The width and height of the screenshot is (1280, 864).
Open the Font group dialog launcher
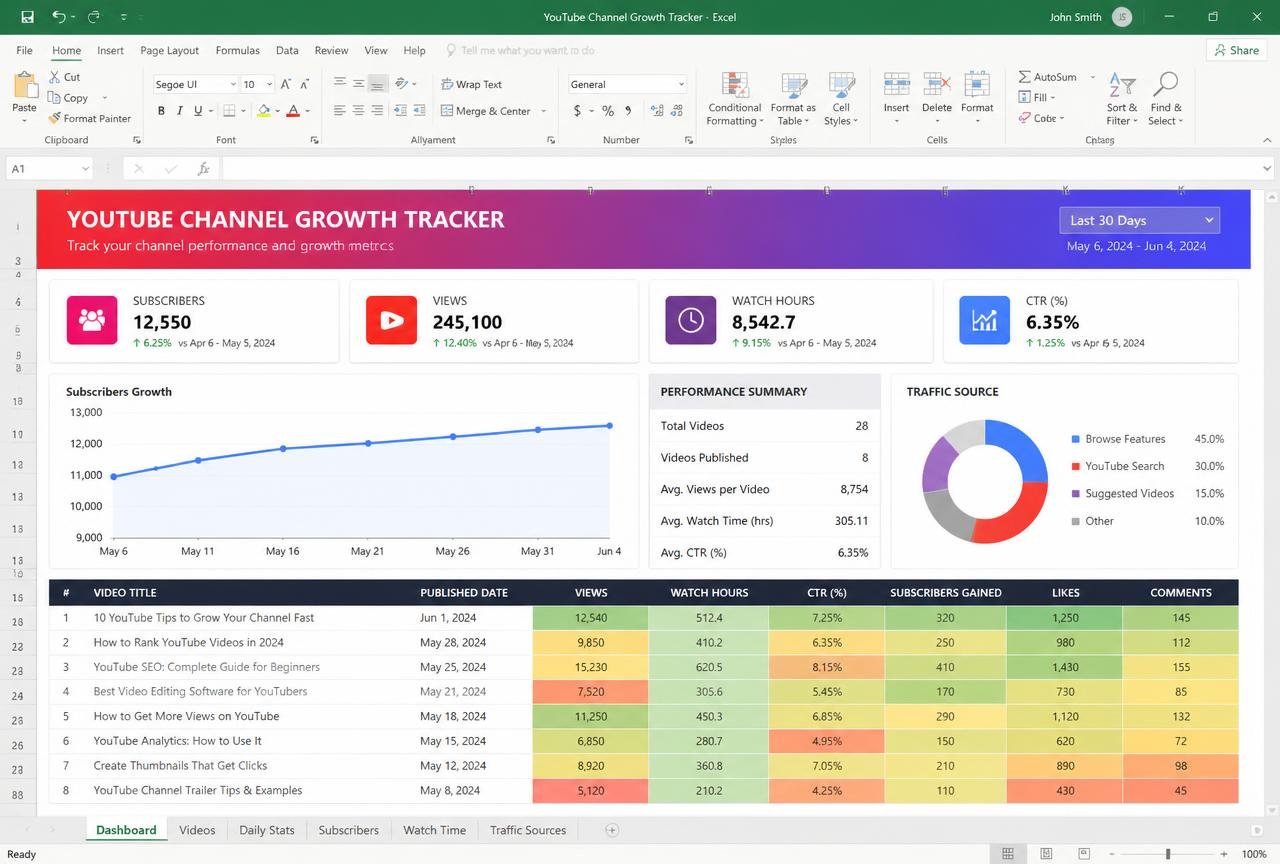(314, 140)
